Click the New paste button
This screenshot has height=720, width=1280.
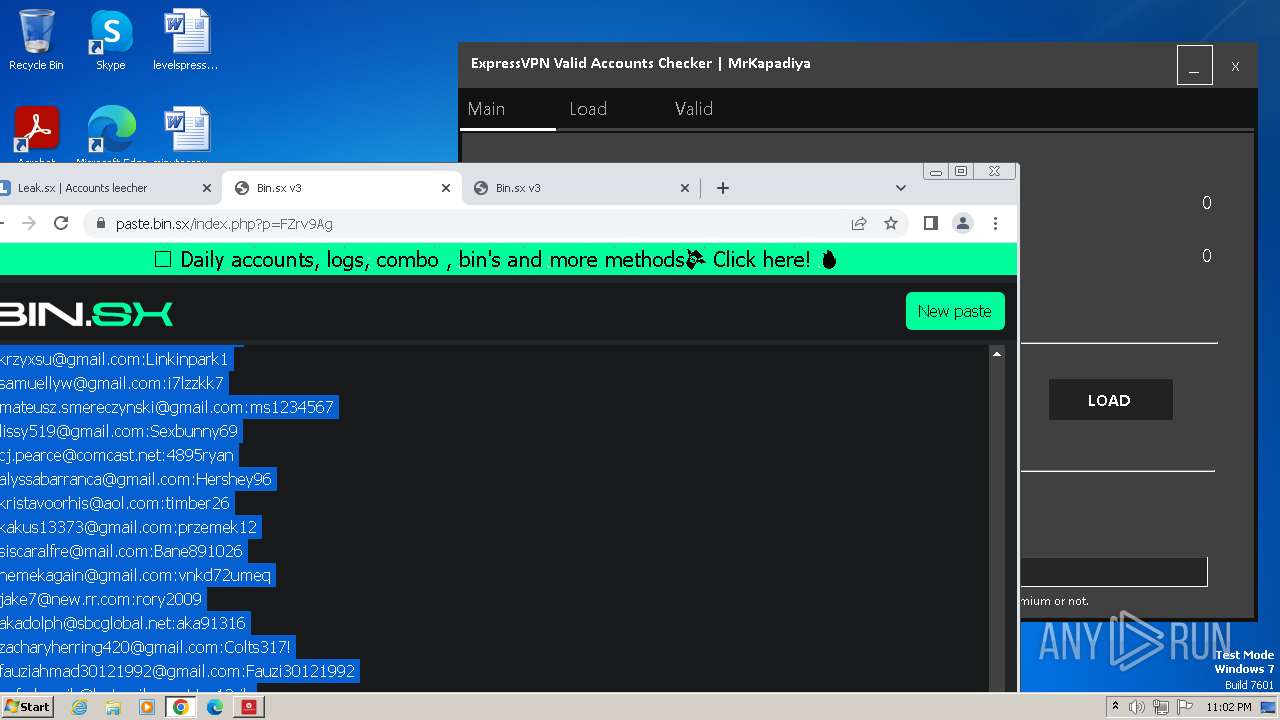coord(955,311)
